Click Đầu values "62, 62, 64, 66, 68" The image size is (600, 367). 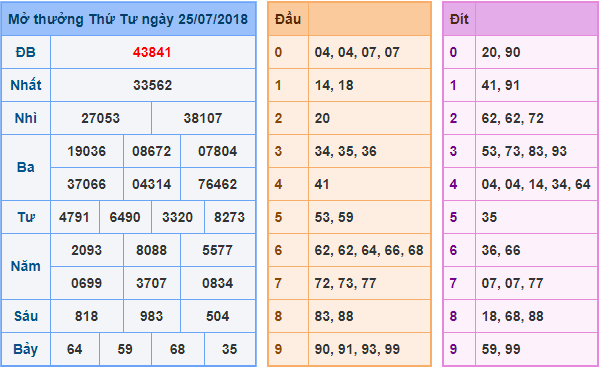[369, 250]
